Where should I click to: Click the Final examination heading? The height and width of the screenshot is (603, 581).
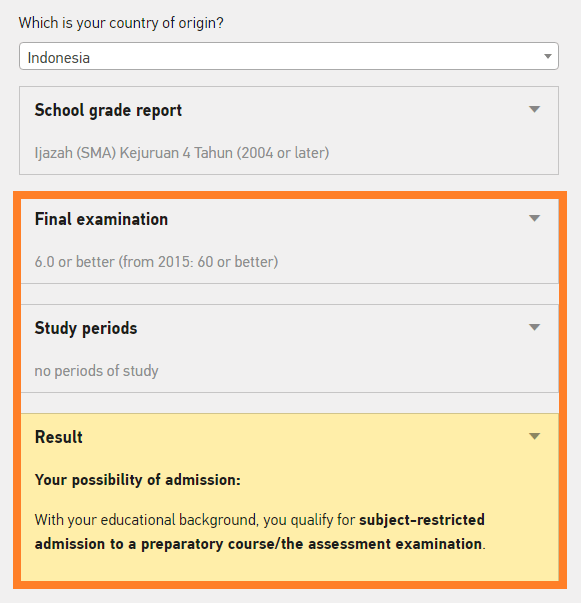click(x=101, y=219)
